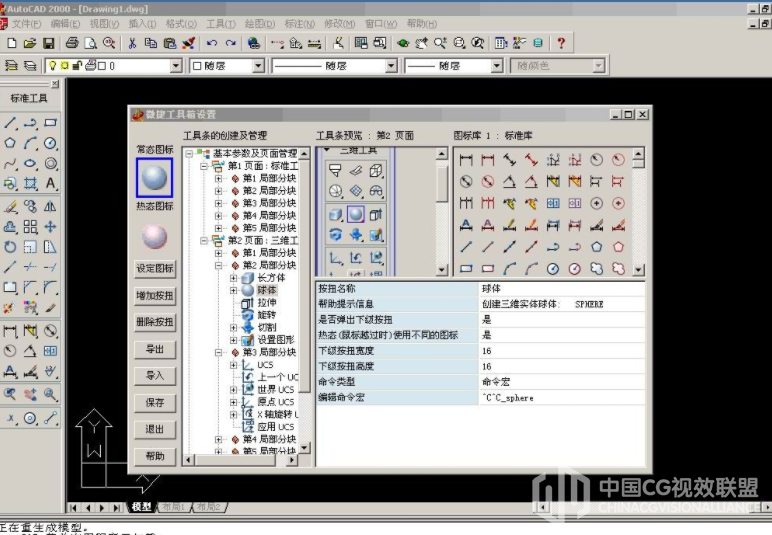
Task: Open the 工具(T) menu
Action: tap(221, 24)
